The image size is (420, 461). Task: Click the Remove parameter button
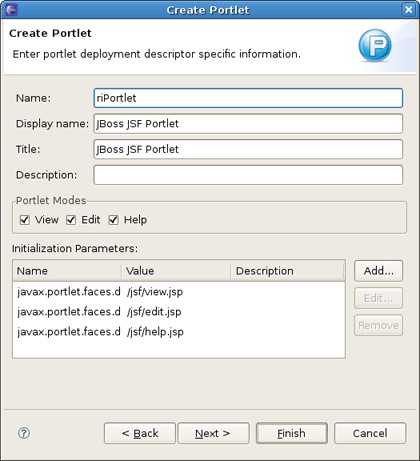point(378,325)
